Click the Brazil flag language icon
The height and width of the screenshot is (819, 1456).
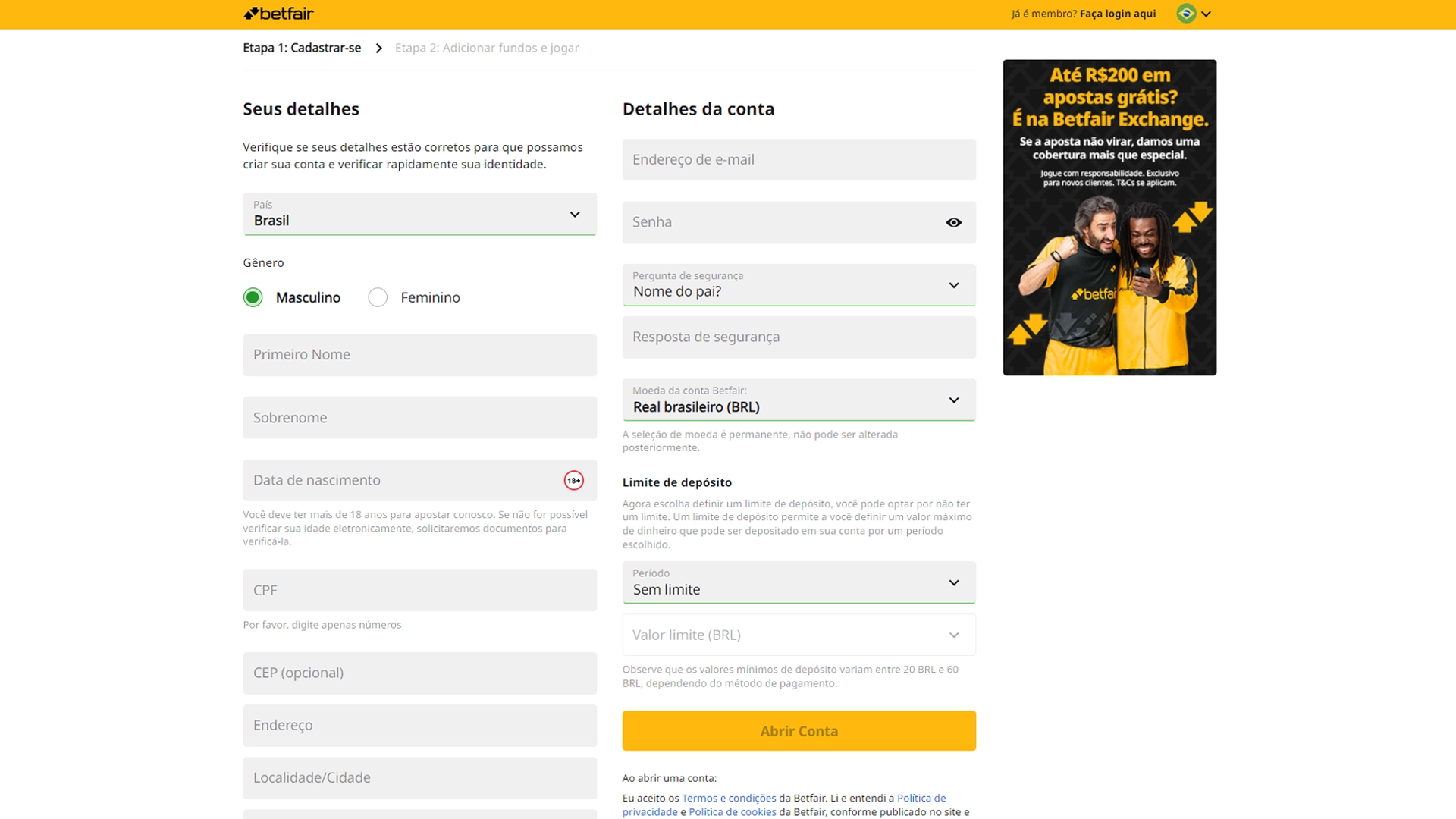click(1186, 14)
